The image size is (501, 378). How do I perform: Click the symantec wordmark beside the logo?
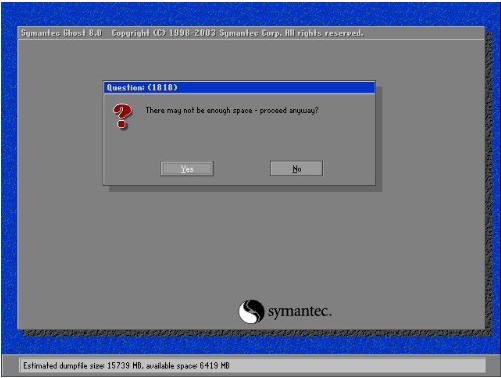coord(300,312)
